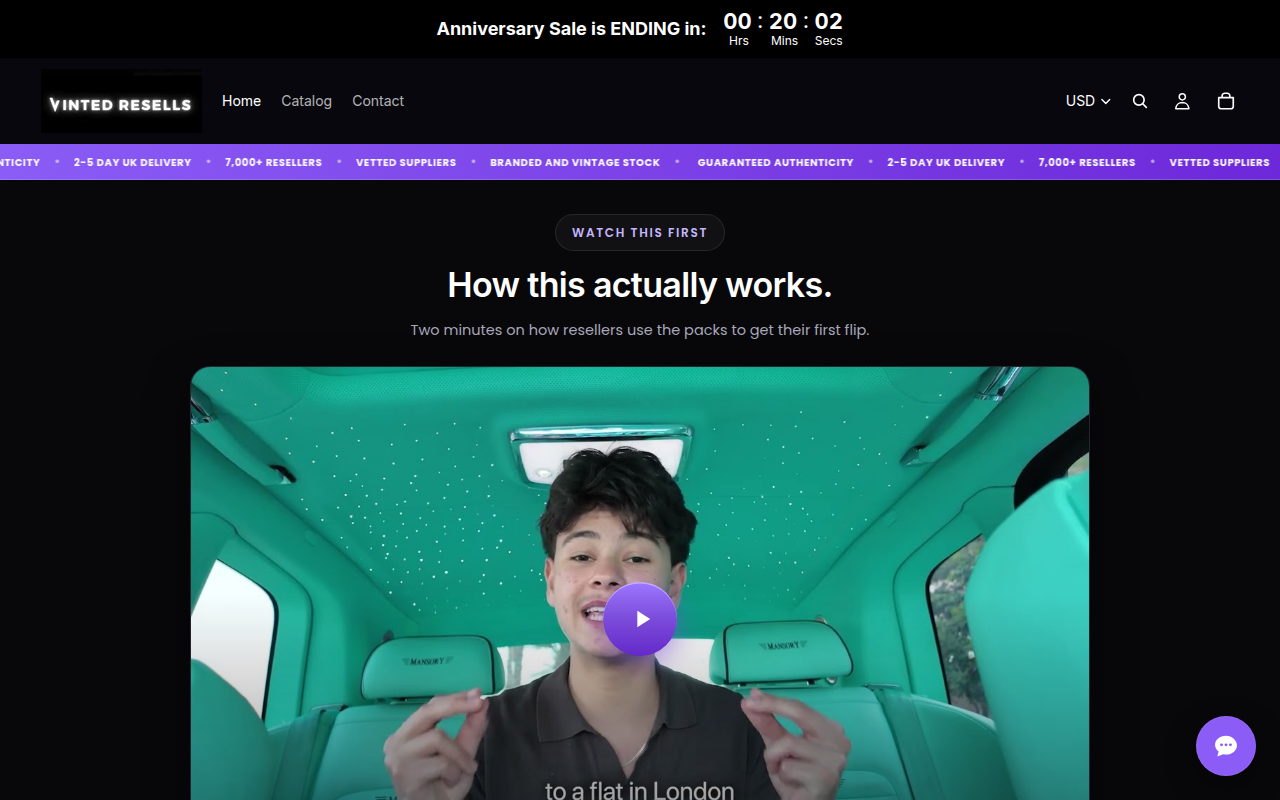
Task: Click 'VETTED SUPPLIERS' after first 7,000+ RESELLERS
Action: [406, 162]
